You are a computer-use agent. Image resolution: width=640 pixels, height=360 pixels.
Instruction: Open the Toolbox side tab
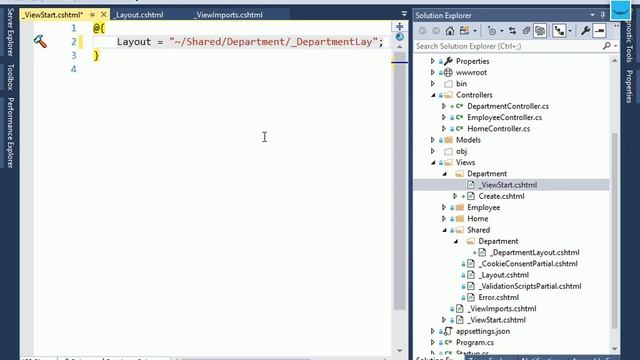pos(10,77)
